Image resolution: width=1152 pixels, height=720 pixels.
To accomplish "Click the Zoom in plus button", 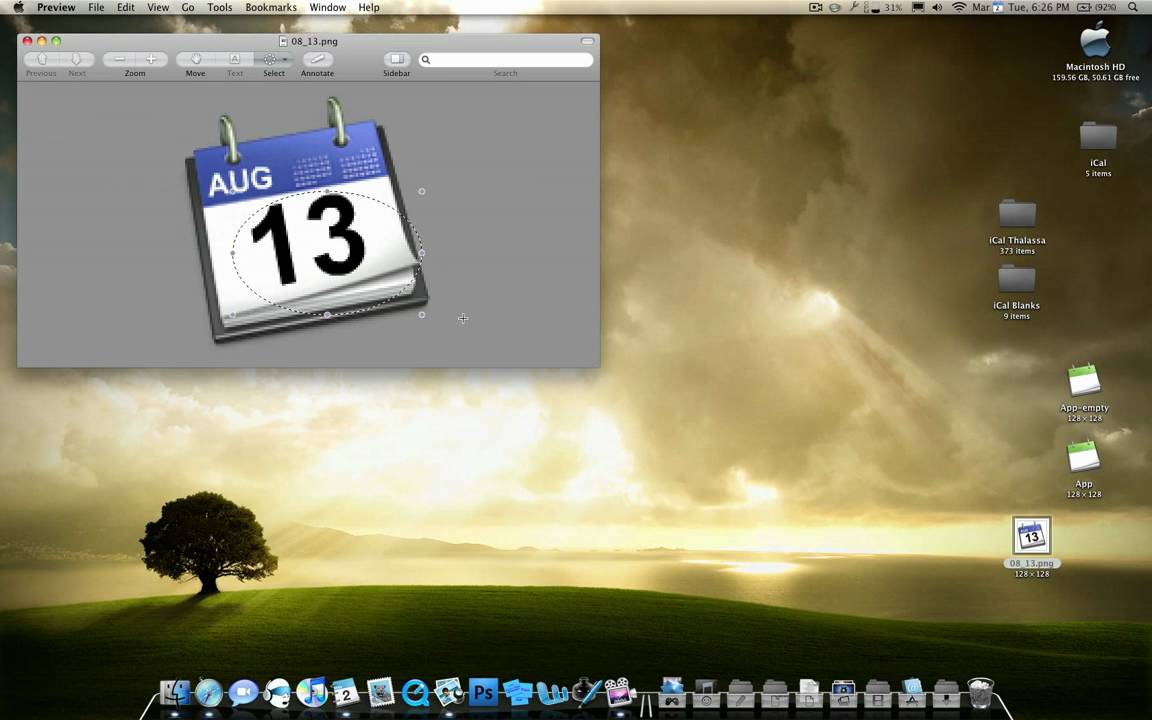I will [150, 59].
